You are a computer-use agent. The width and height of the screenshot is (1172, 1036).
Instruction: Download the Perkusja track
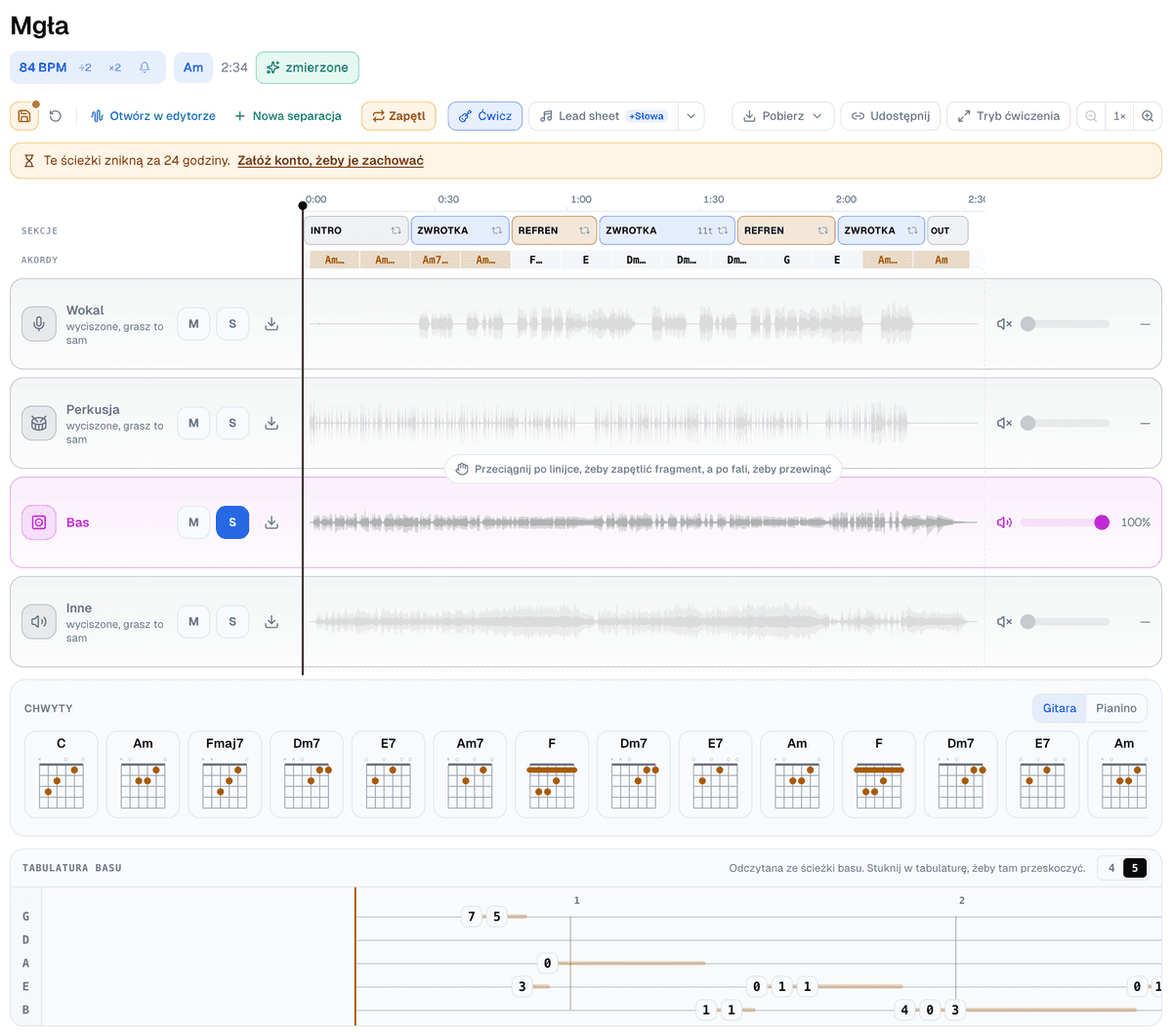tap(272, 424)
